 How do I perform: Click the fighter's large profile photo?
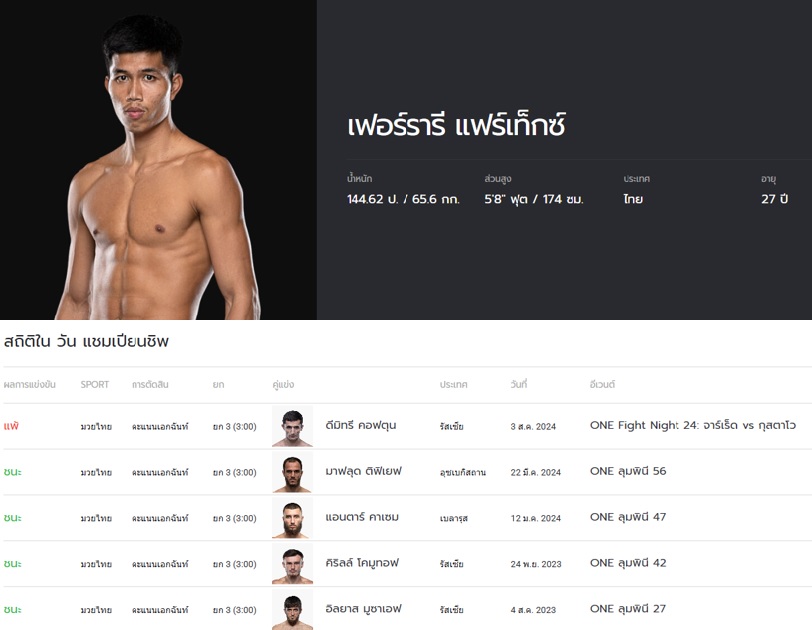158,159
